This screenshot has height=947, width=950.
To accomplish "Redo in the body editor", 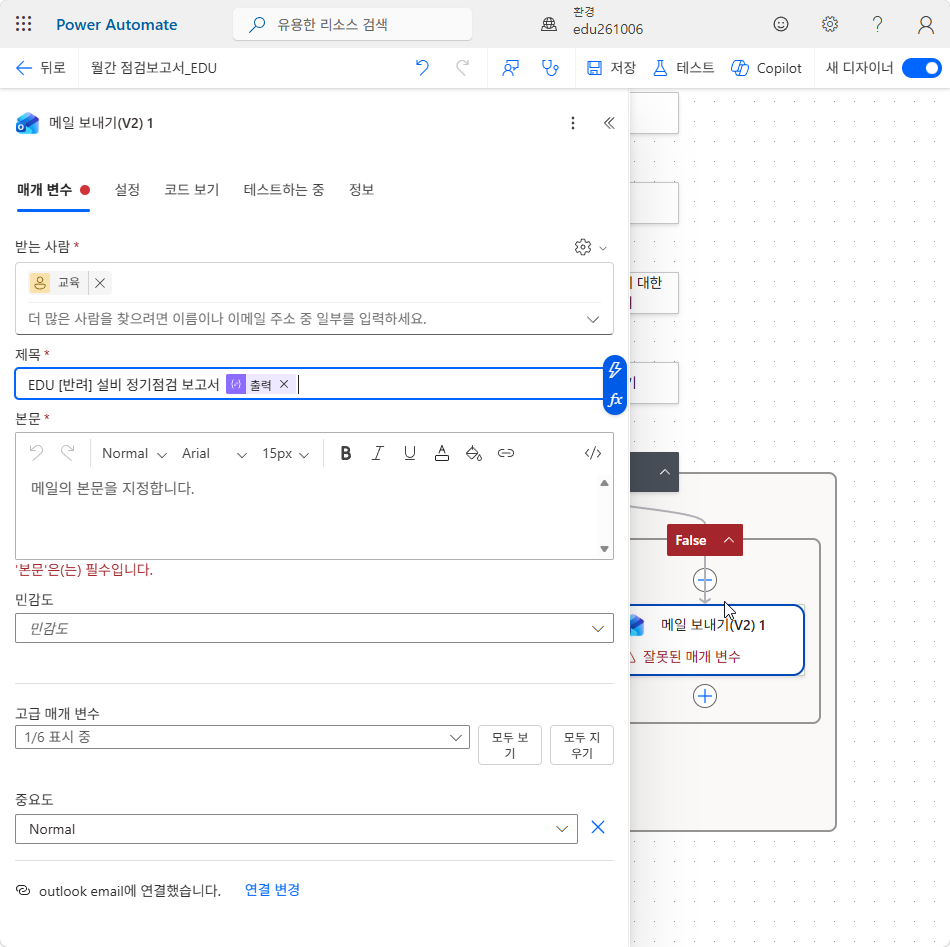I will pos(68,453).
